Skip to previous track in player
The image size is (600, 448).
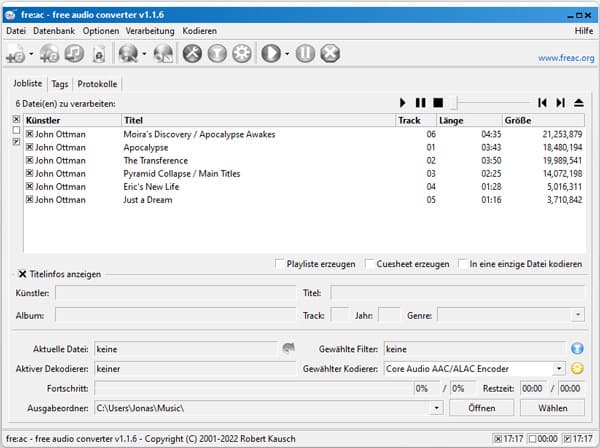542,103
